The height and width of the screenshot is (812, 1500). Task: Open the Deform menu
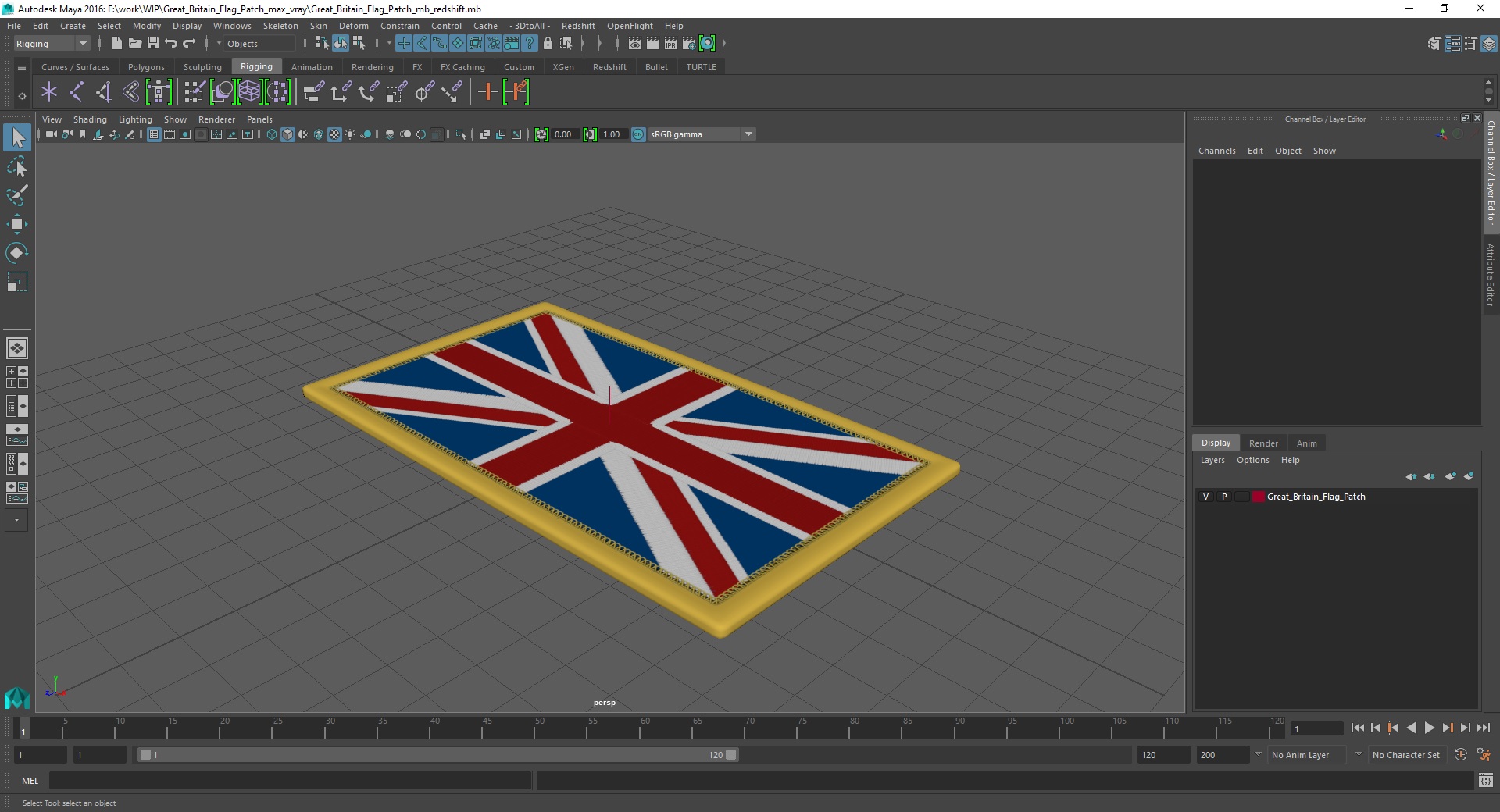(353, 26)
